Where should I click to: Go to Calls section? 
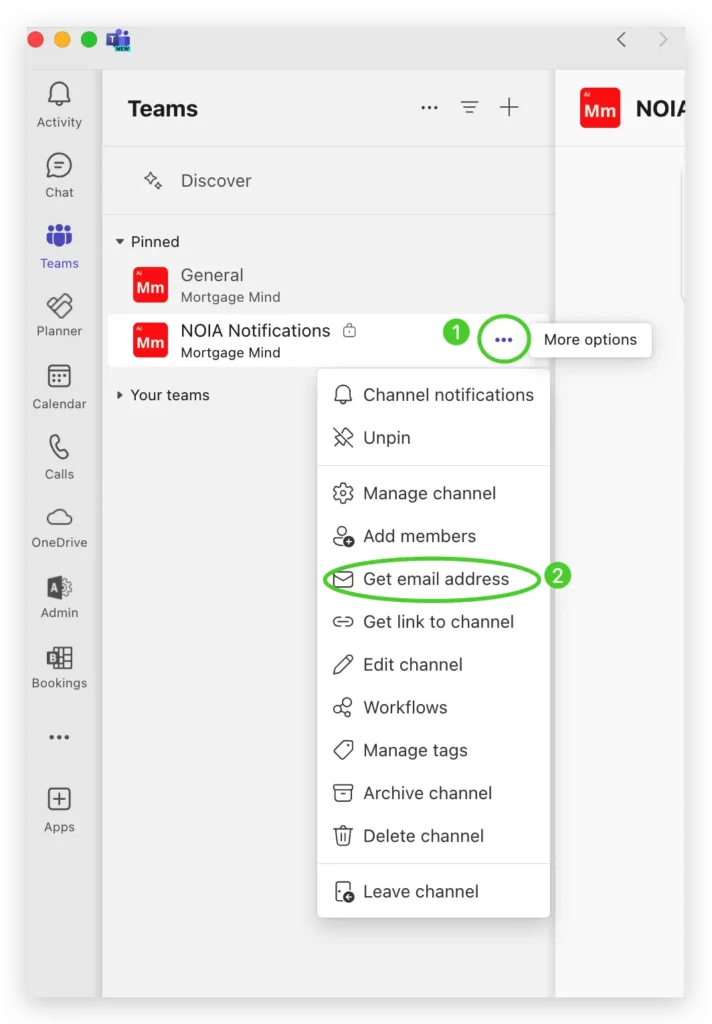(59, 456)
